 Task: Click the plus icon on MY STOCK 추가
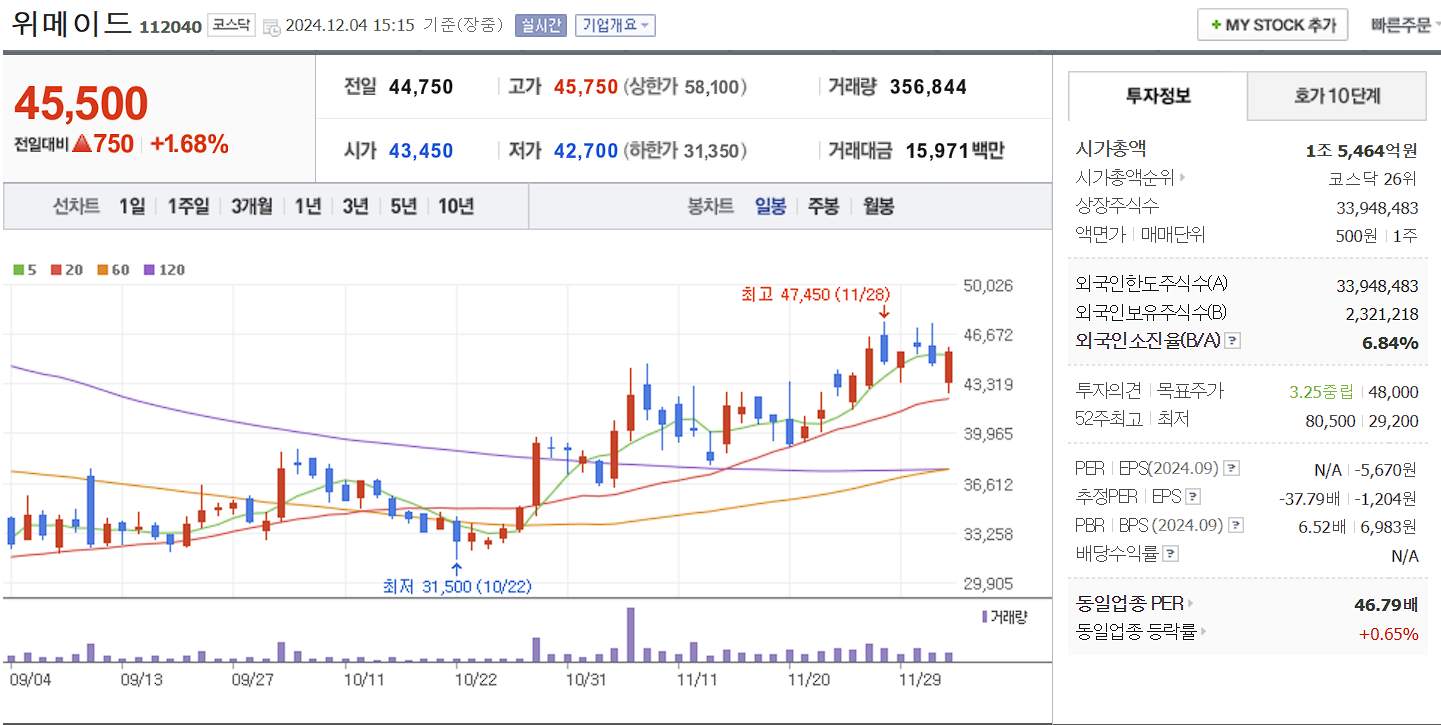[1216, 24]
